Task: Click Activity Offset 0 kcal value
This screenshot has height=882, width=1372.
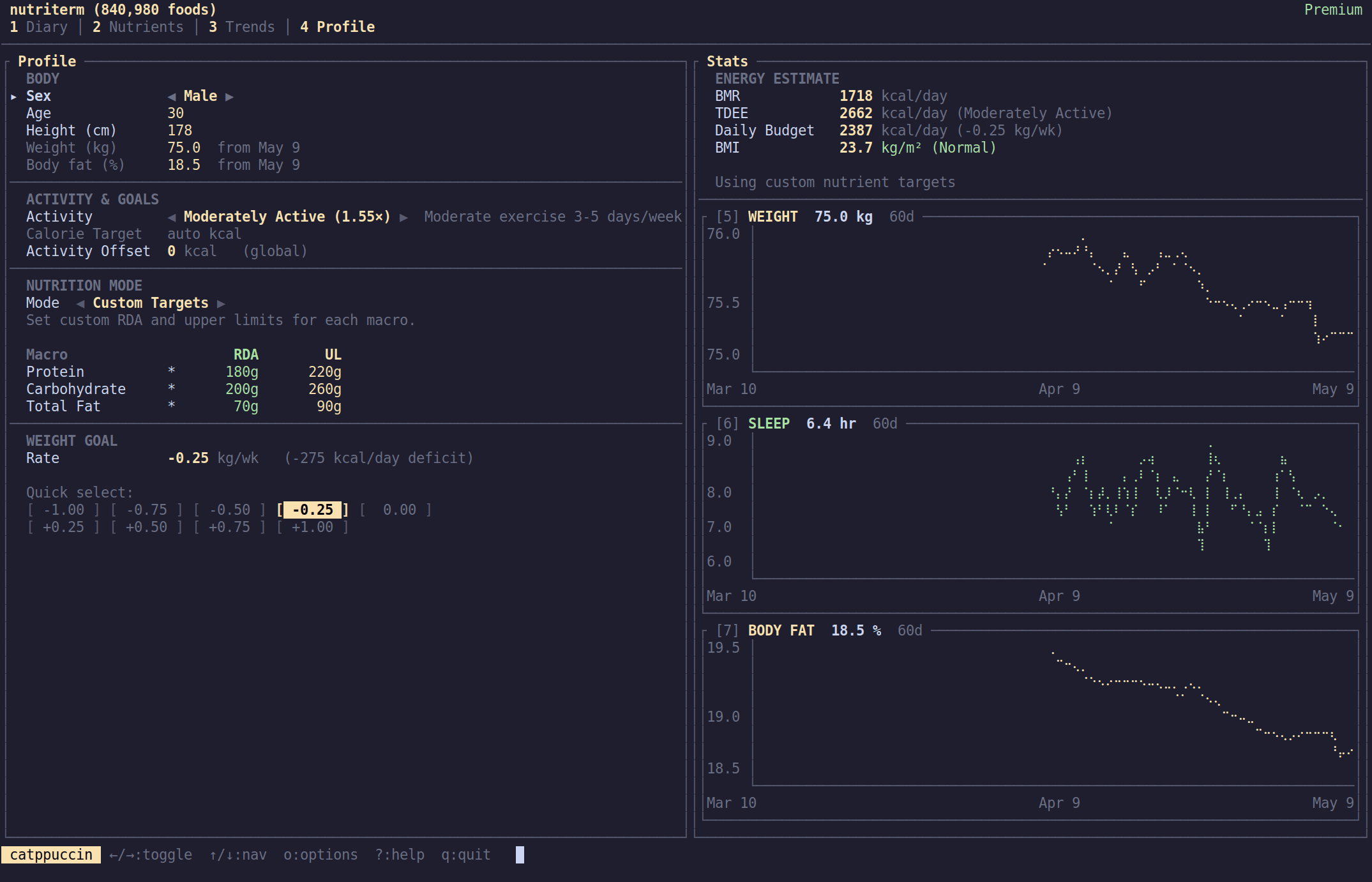Action: (192, 251)
